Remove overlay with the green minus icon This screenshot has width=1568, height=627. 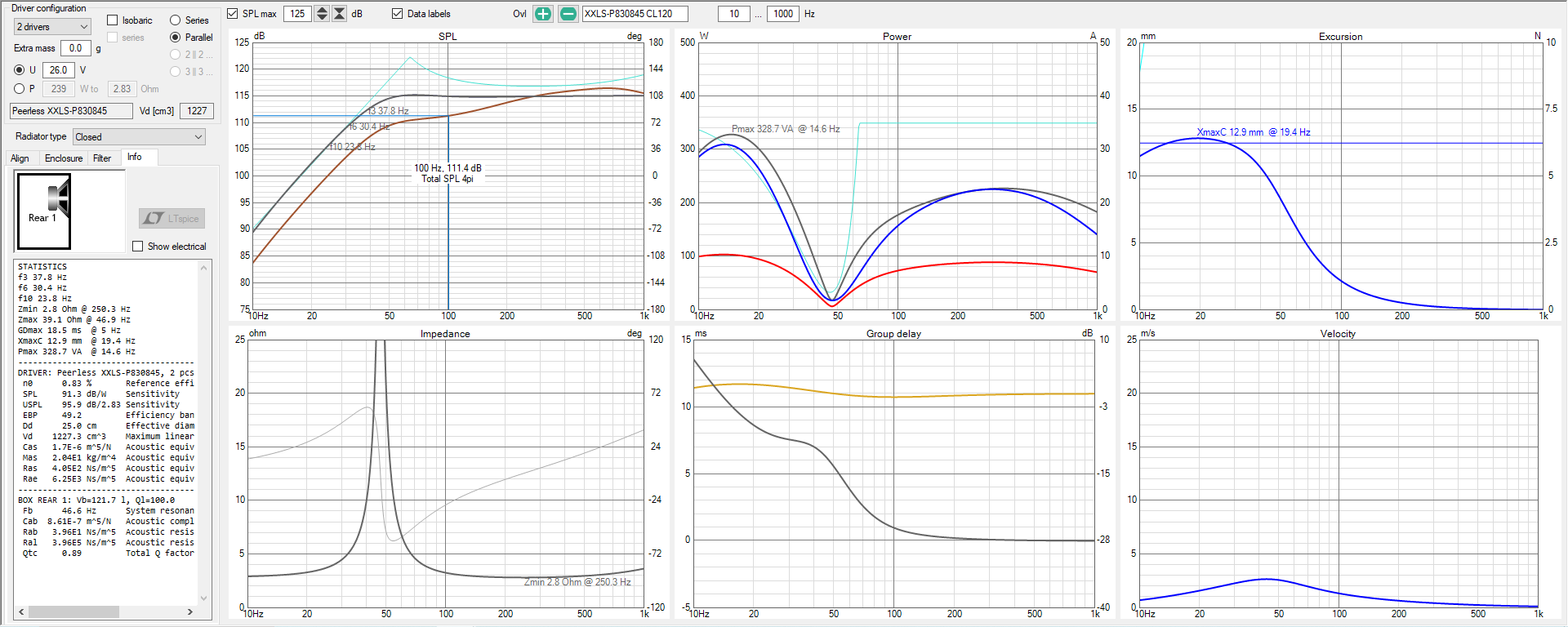(568, 14)
